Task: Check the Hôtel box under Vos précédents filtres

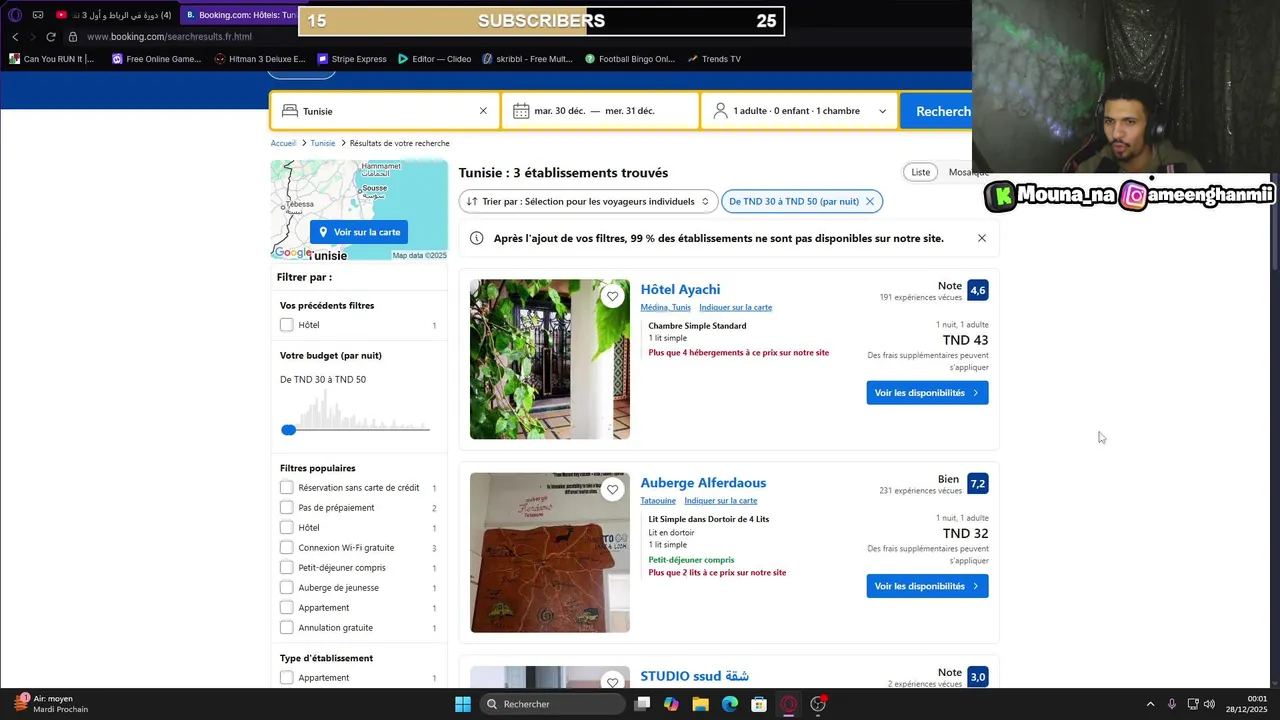Action: click(287, 325)
